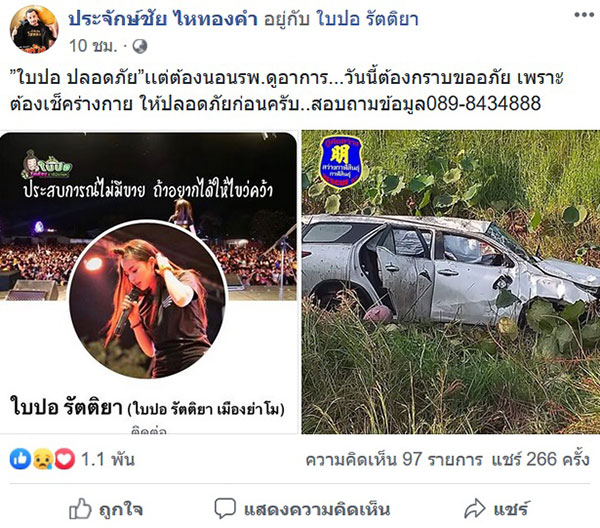Click the blue thumbs-up reaction icon
The width and height of the screenshot is (600, 528).
click(20, 458)
